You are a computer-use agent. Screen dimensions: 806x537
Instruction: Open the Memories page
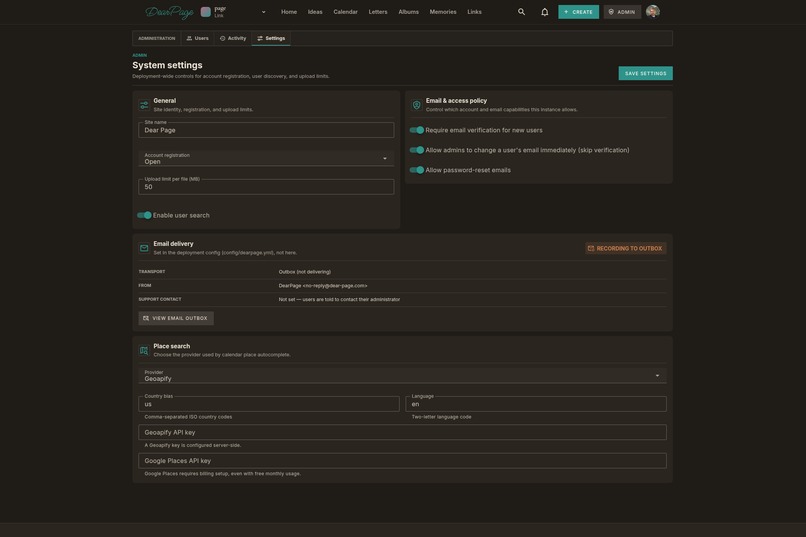click(x=443, y=12)
